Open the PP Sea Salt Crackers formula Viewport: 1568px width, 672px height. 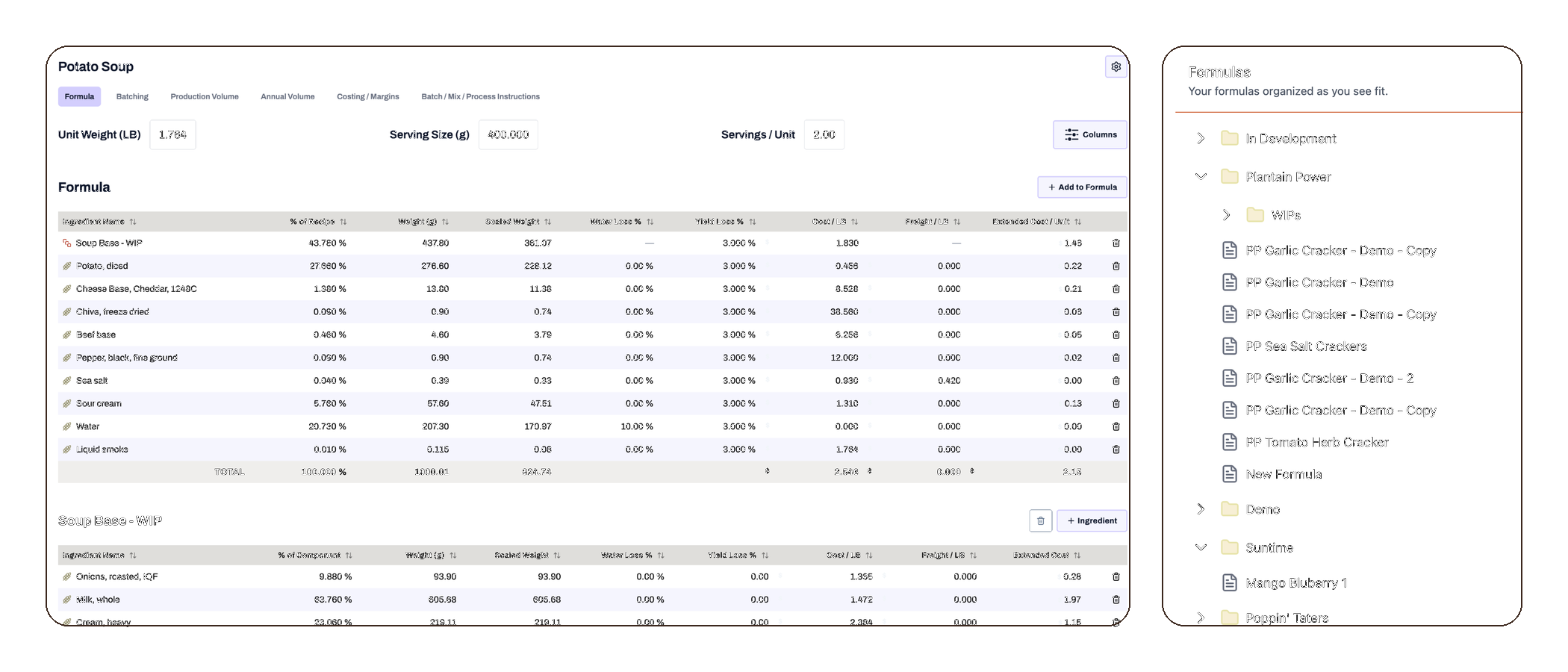[1305, 346]
